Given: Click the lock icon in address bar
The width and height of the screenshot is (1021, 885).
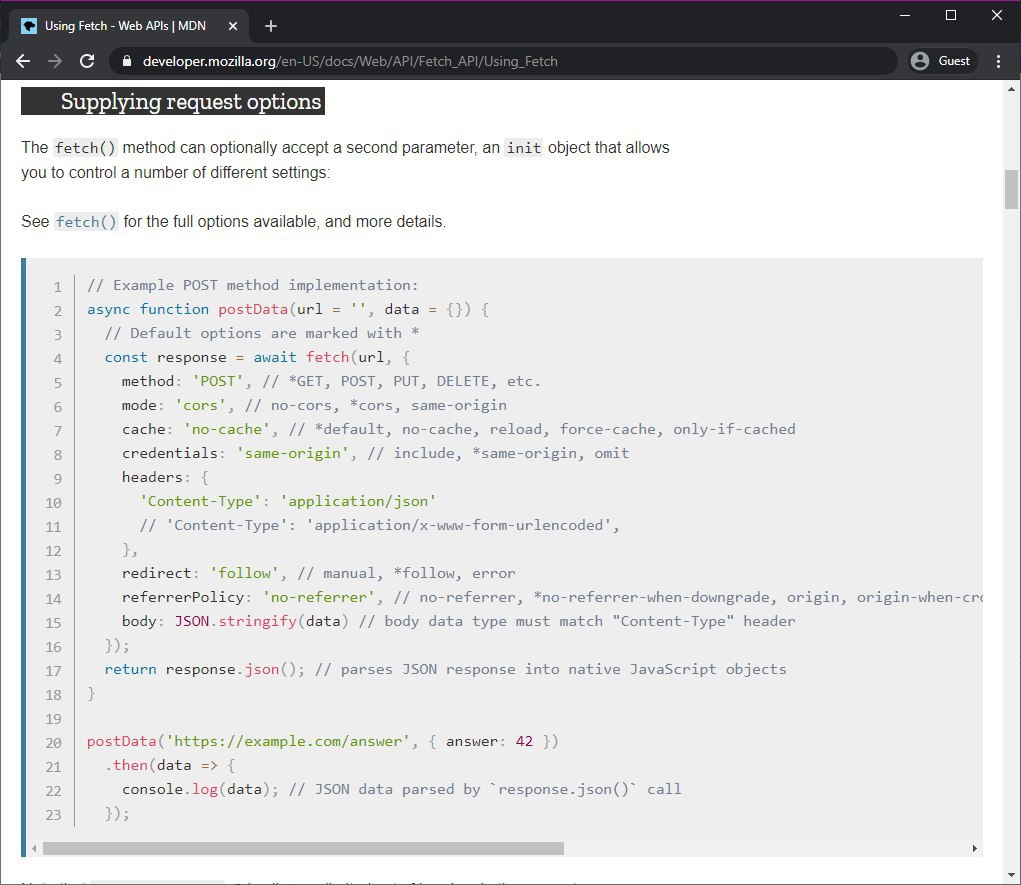Looking at the screenshot, I should [127, 61].
